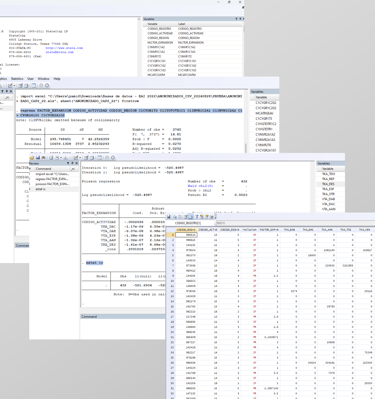Select VTA_AAN in front Variables panel

(x=328, y=209)
